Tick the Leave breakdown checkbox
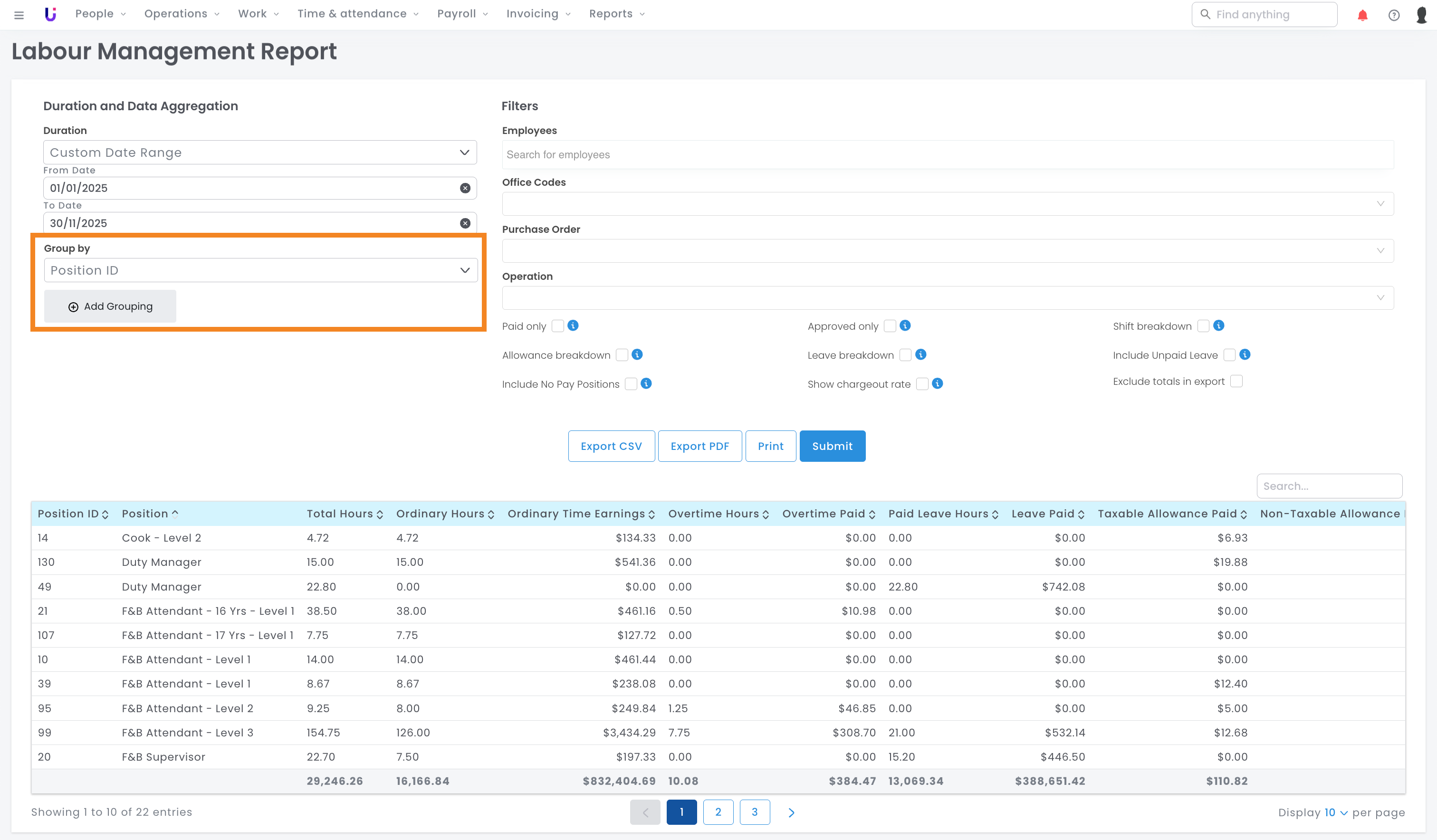1437x840 pixels. click(905, 355)
